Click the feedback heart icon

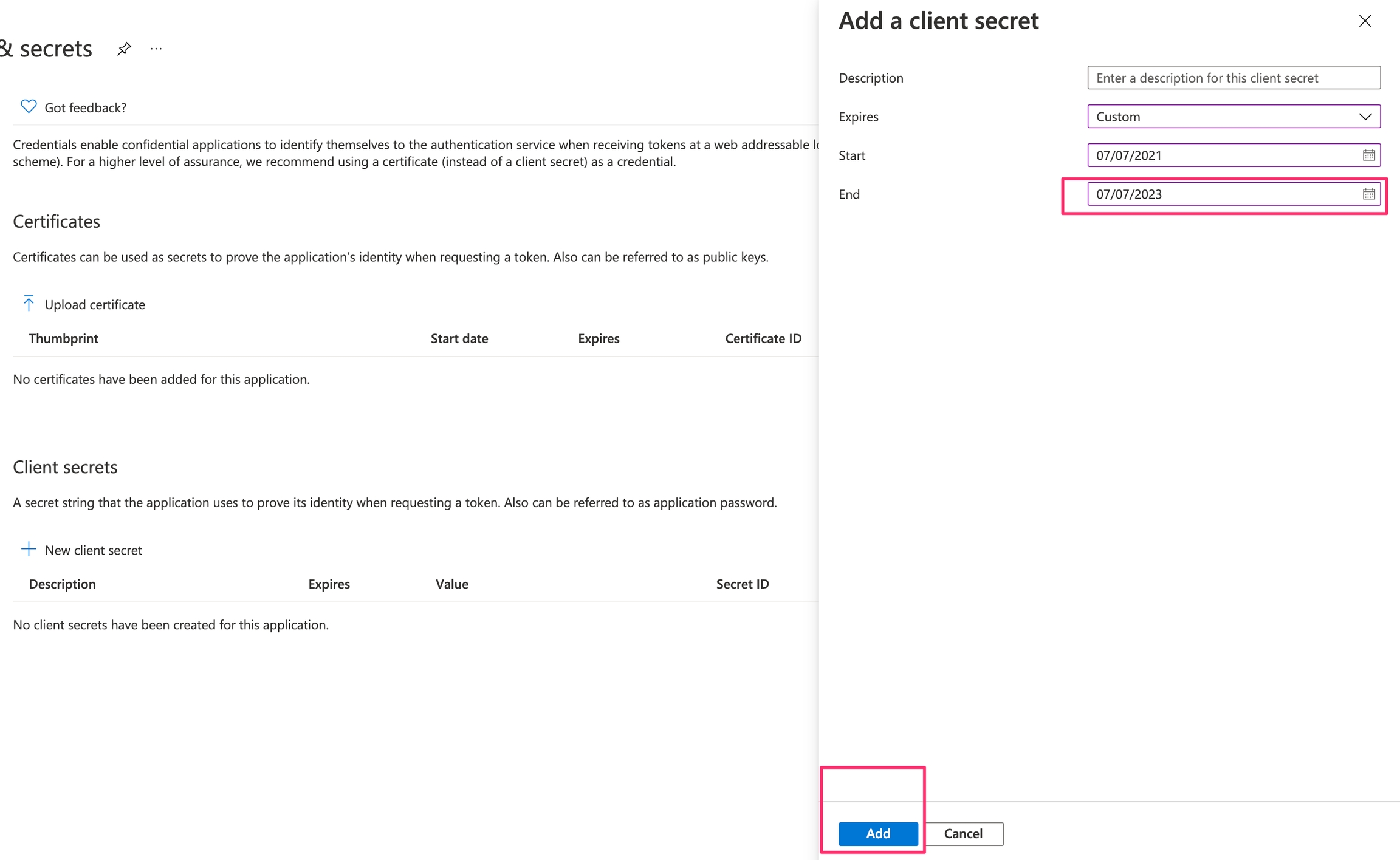point(29,107)
